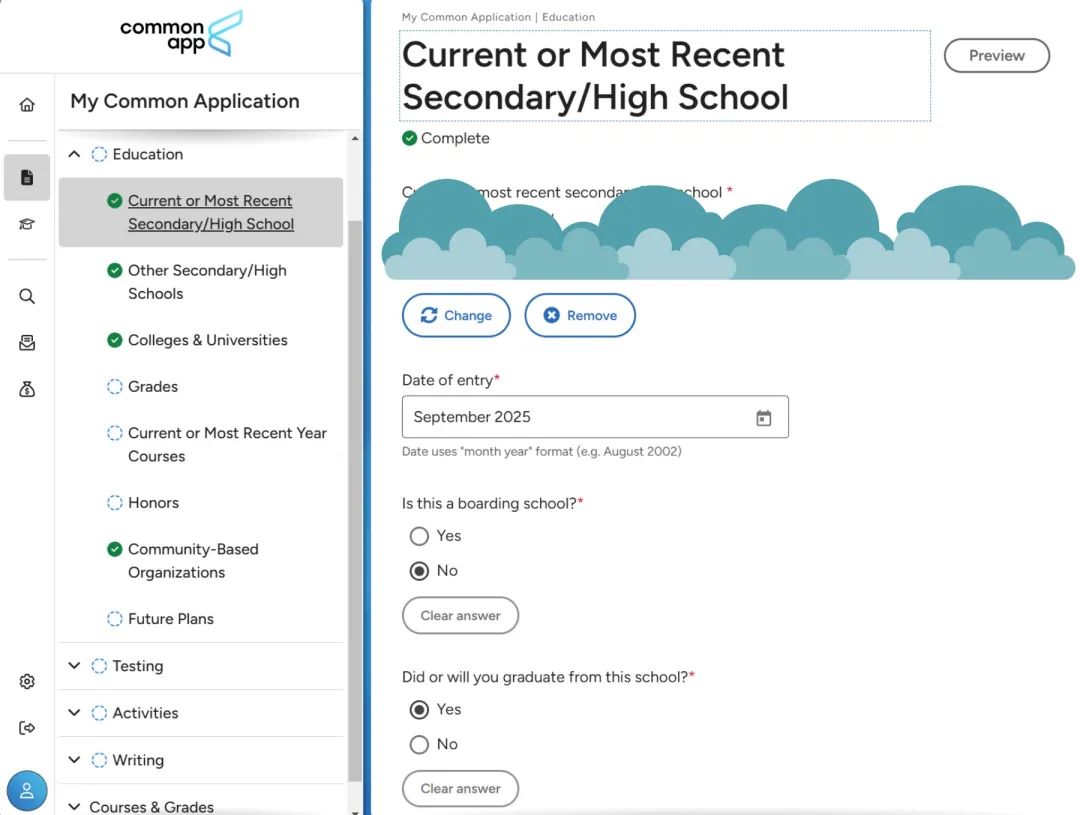1080x815 pixels.
Task: Collapse the Education section chevron
Action: (74, 154)
